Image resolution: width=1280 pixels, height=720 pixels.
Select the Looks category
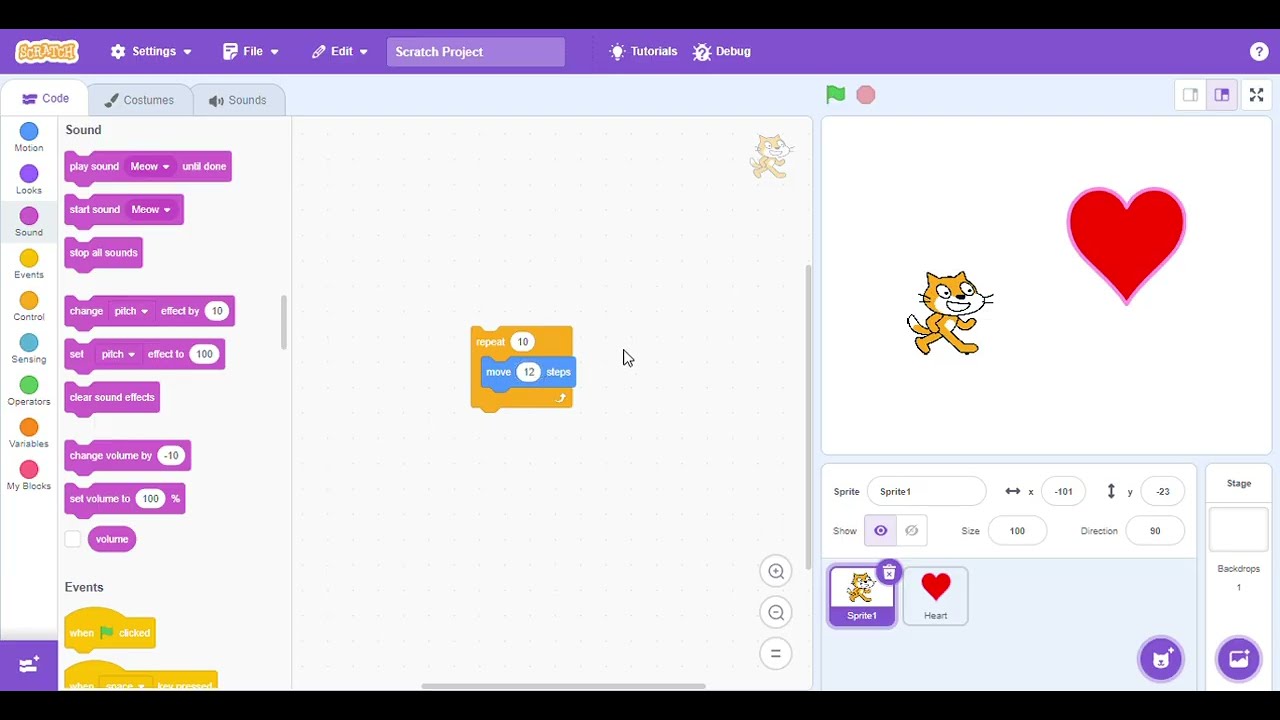pyautogui.click(x=29, y=180)
